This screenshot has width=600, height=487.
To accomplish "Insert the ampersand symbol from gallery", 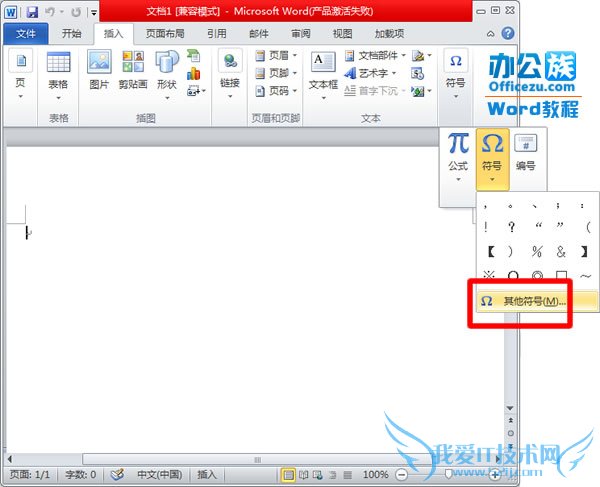I will 561,252.
